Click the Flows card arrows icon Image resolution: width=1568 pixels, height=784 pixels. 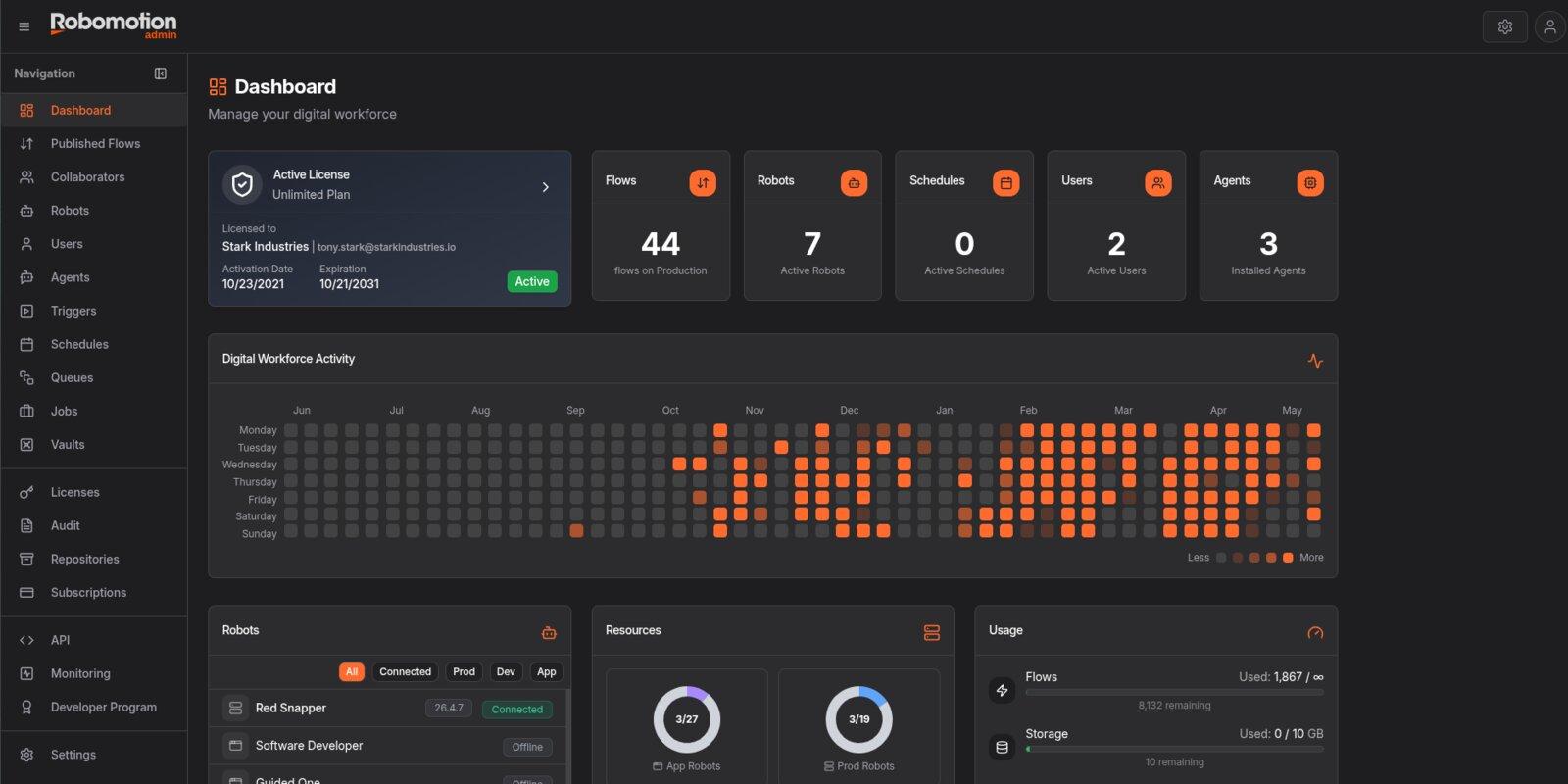[x=703, y=182]
